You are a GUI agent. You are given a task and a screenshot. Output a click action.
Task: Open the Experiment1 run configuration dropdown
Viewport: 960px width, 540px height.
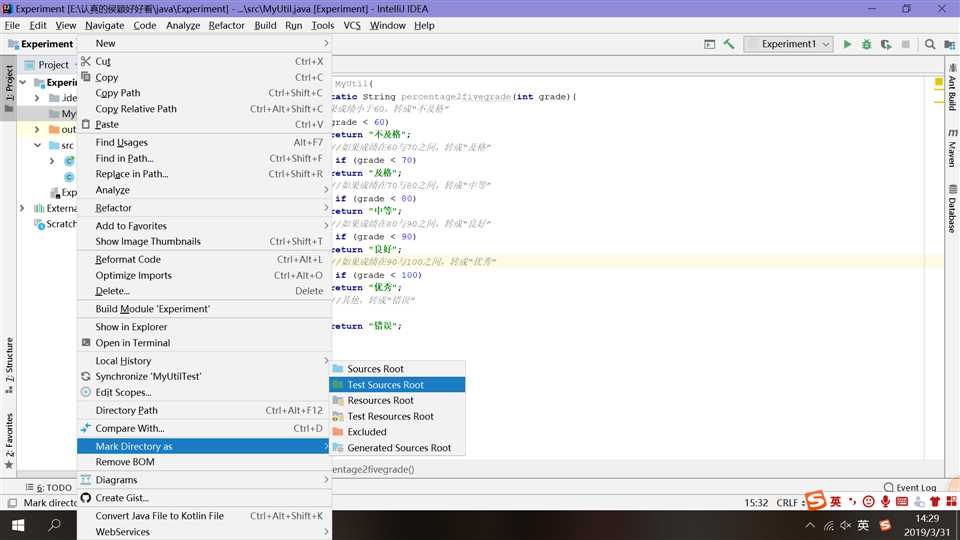(789, 44)
